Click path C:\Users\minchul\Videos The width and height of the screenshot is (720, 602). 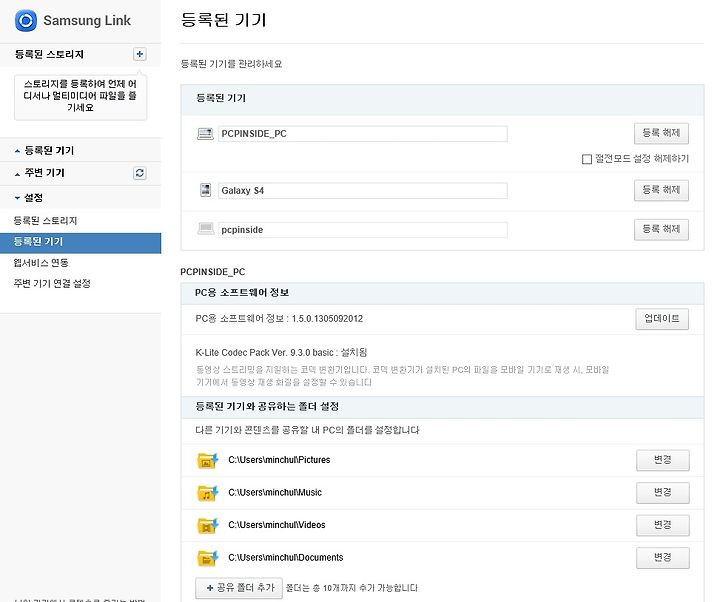coord(277,525)
